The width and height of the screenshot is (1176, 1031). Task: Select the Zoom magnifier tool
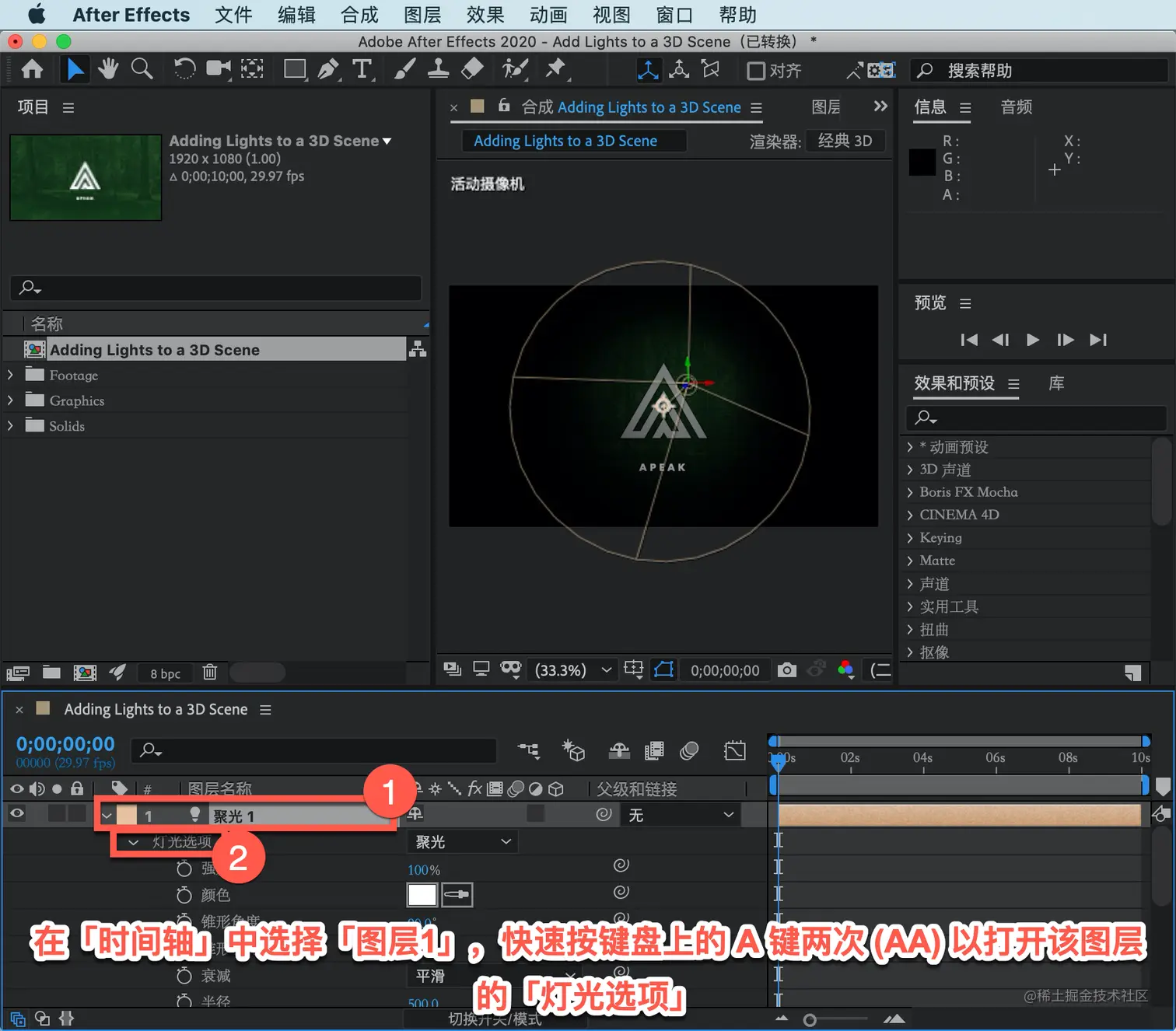tap(142, 69)
